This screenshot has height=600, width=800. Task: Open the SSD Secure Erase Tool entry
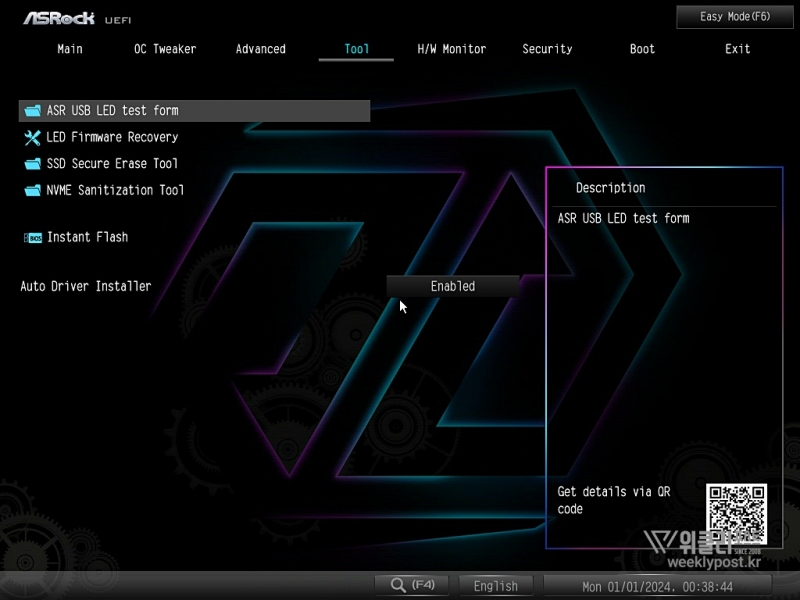pyautogui.click(x=112, y=164)
